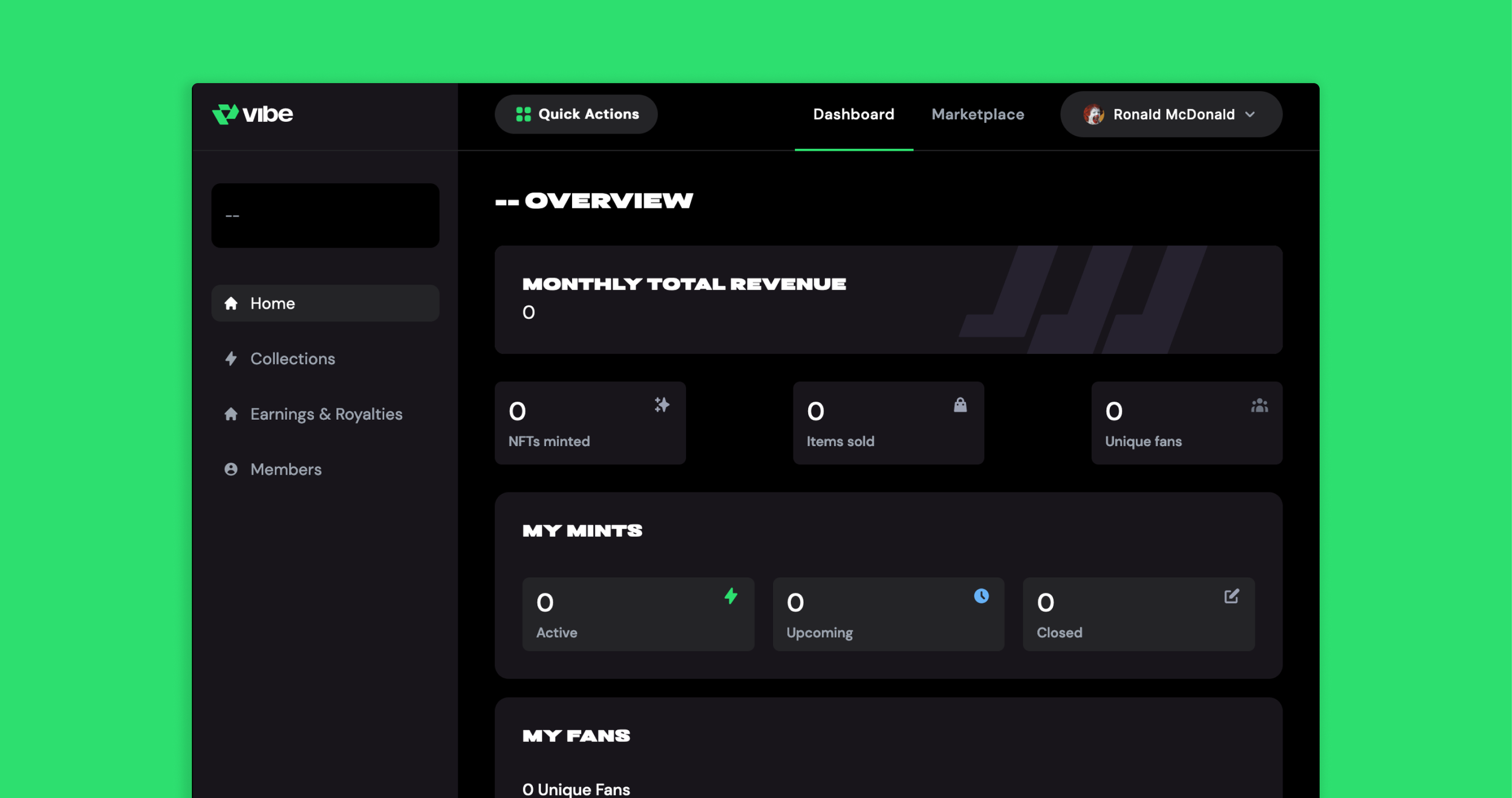Screen dimensions: 1512x798
Task: Open the Closed mints card
Action: point(1138,614)
